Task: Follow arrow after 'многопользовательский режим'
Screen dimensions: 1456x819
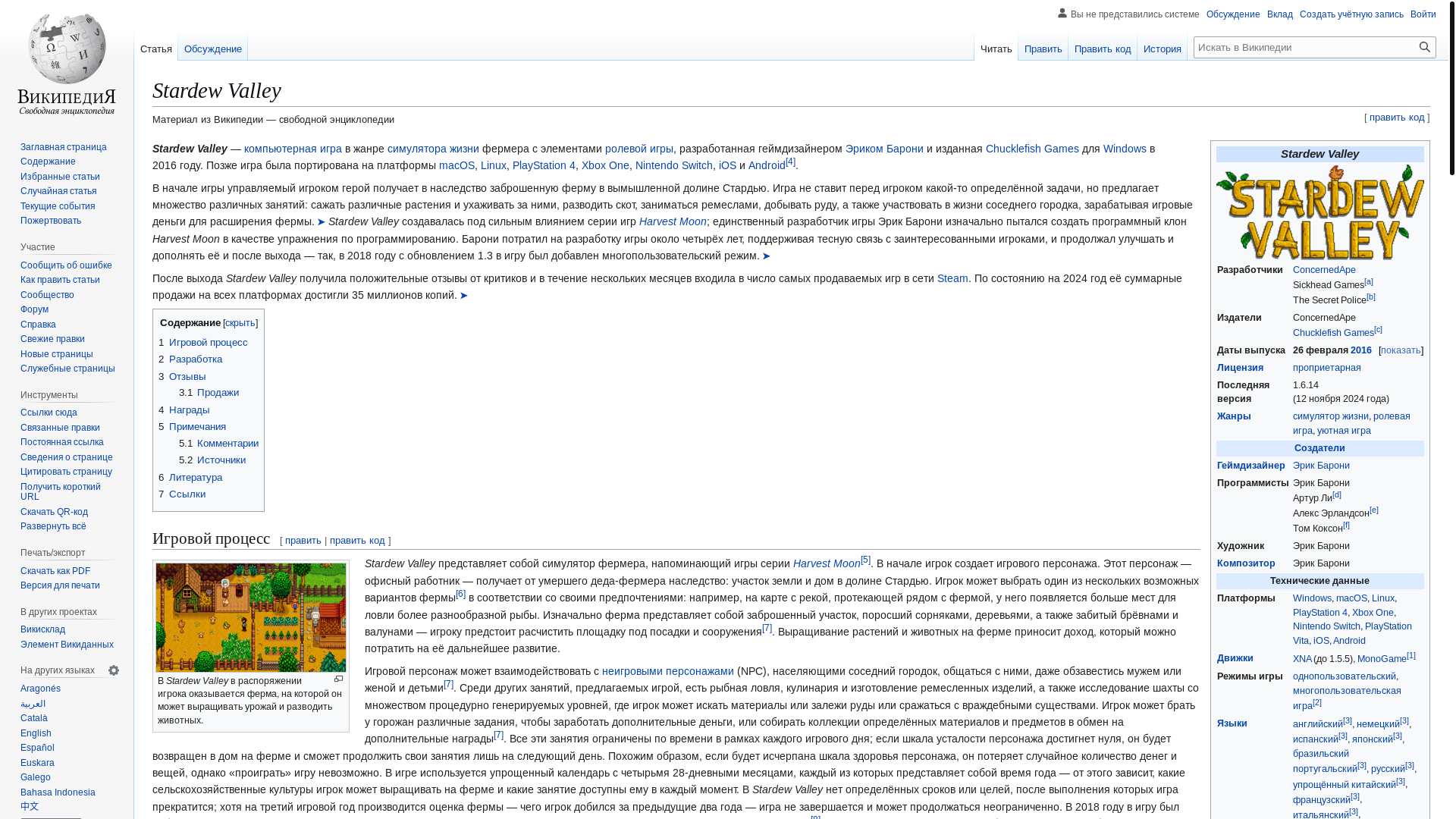Action: [766, 256]
